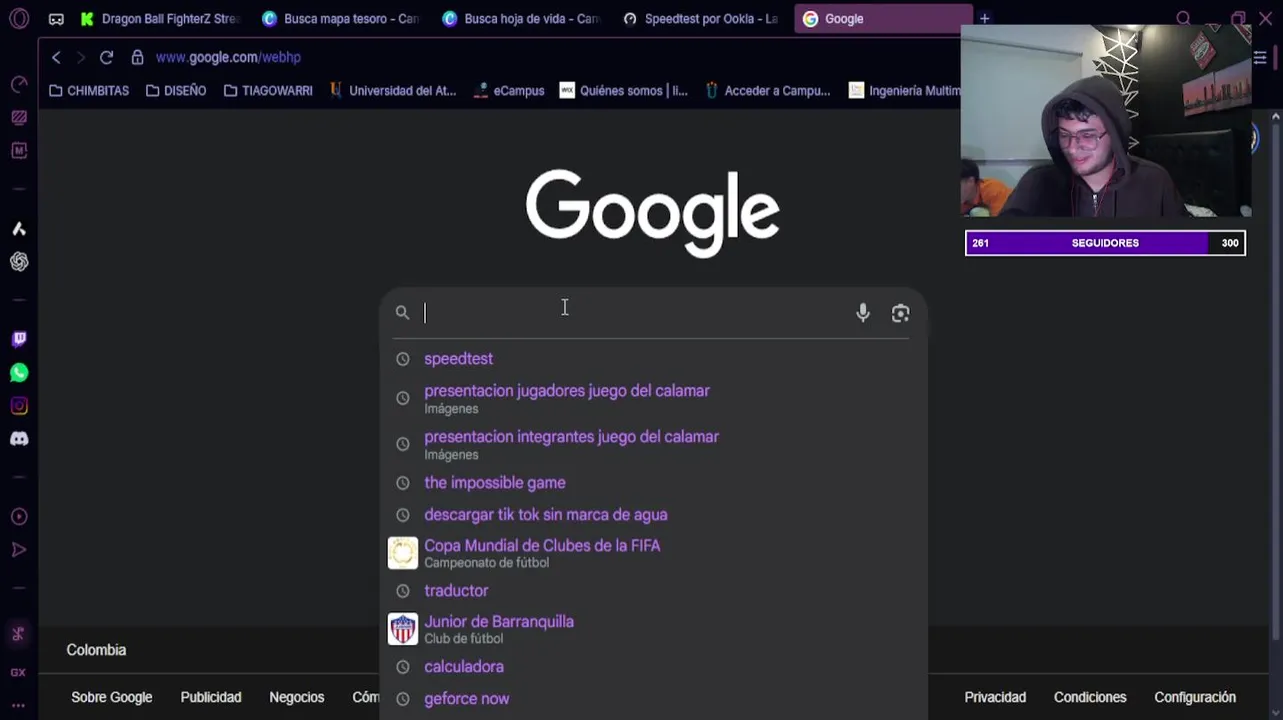The height and width of the screenshot is (720, 1283).
Task: Open the Player icon in sidebar
Action: (x=19, y=517)
